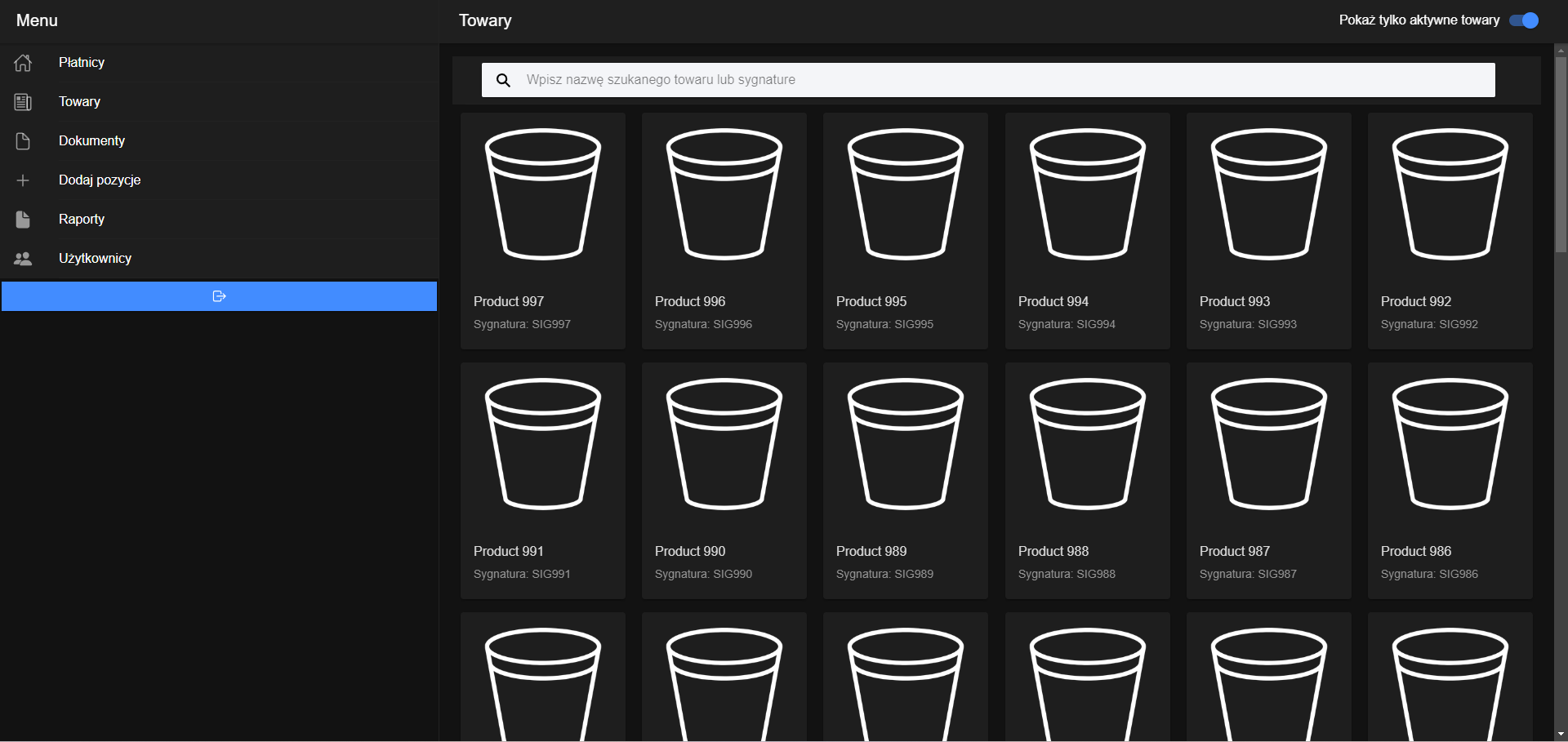Select the Dokumenty menu label
Screen dimensions: 1568x742
[x=91, y=141]
